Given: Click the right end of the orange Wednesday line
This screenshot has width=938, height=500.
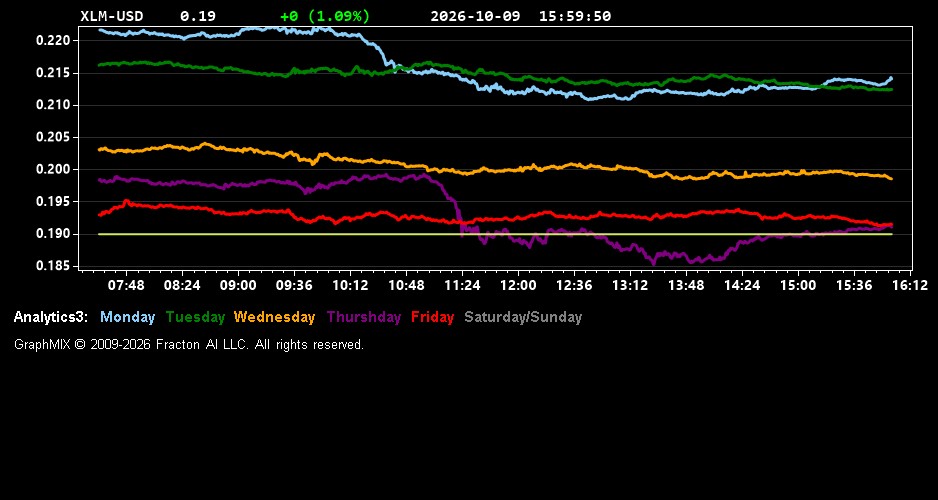Looking at the screenshot, I should (x=891, y=178).
